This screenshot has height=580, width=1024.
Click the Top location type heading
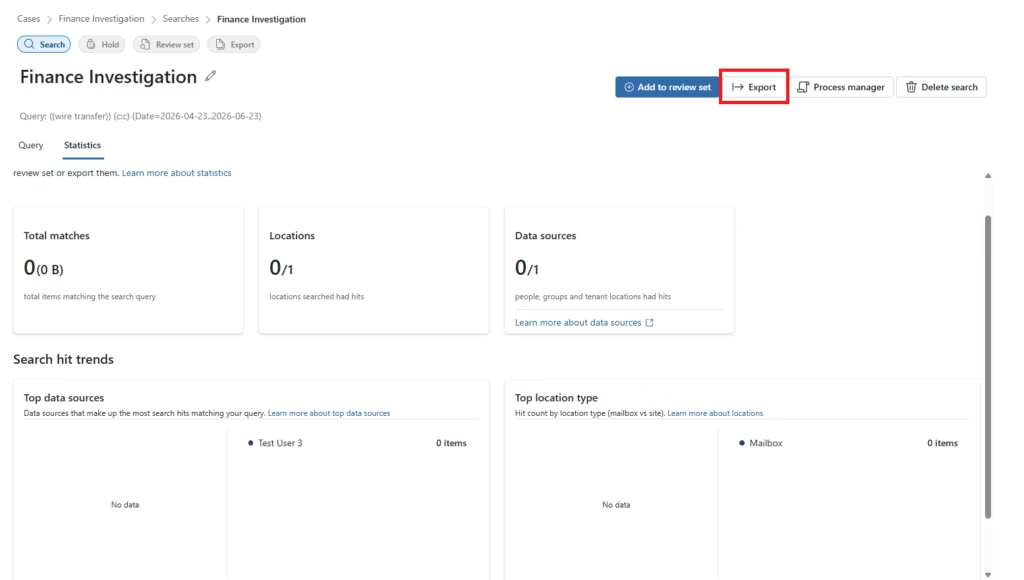click(556, 398)
